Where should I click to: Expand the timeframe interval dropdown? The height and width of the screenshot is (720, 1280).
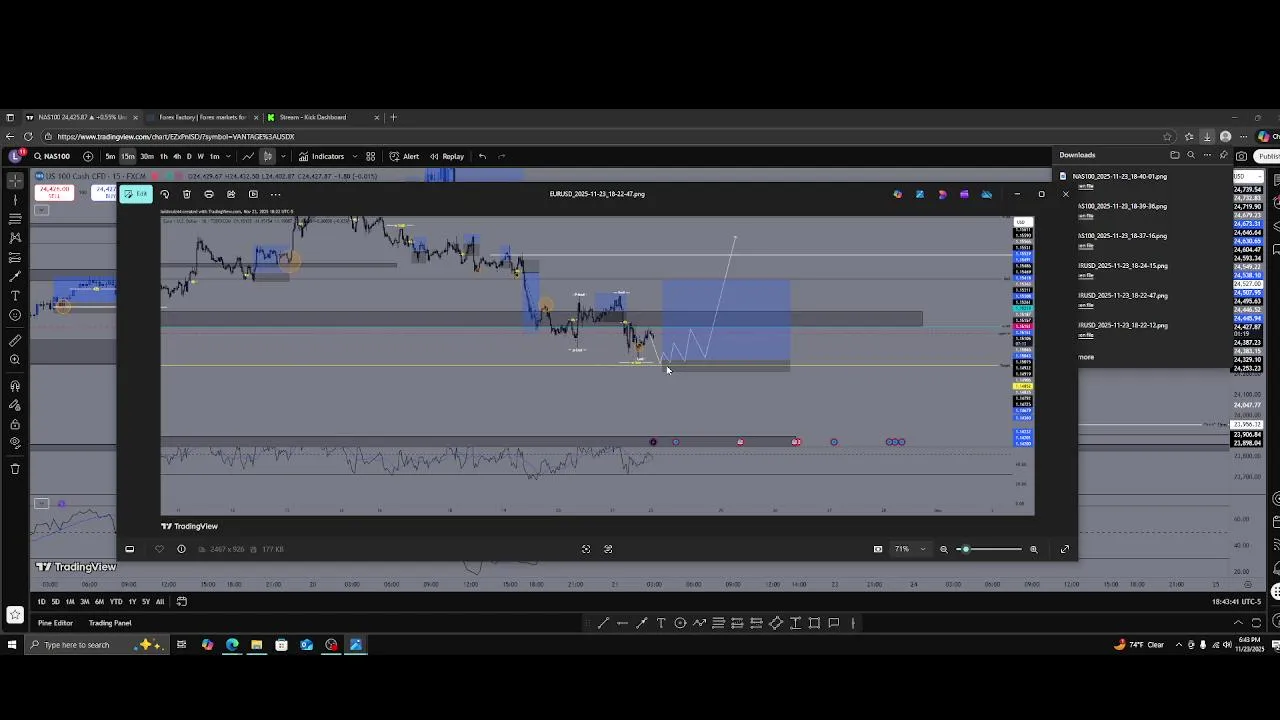point(228,156)
